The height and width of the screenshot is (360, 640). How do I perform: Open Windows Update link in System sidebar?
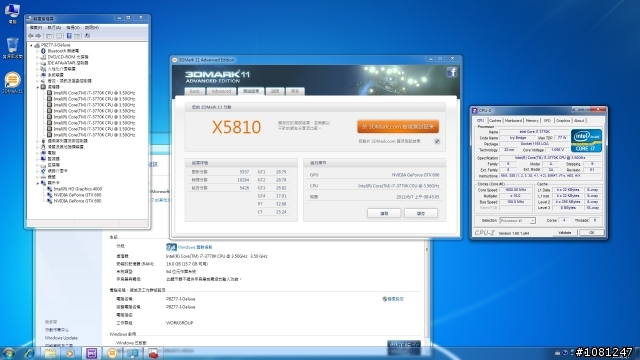[x=61, y=338]
